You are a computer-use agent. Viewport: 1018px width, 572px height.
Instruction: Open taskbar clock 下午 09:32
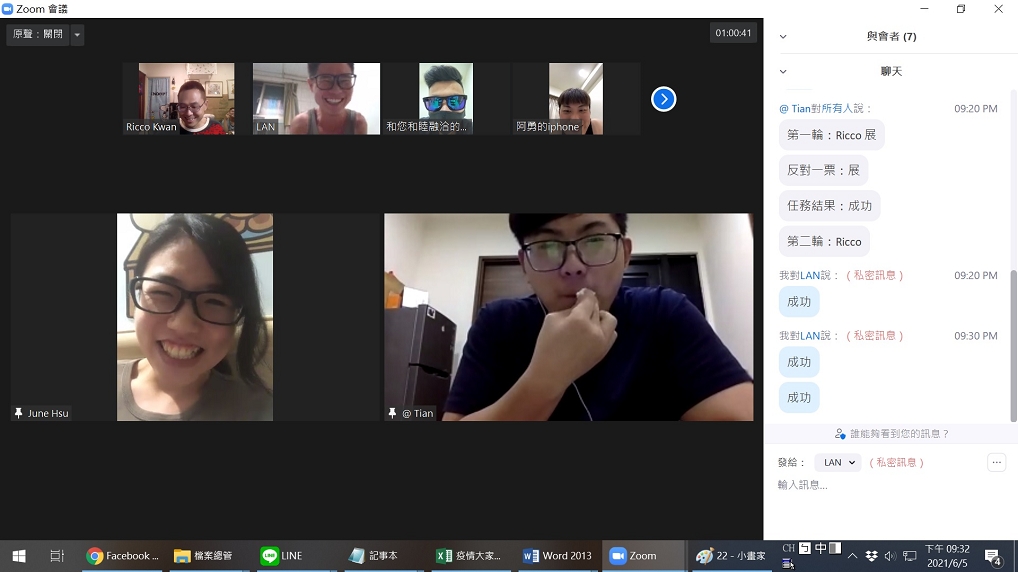(947, 556)
